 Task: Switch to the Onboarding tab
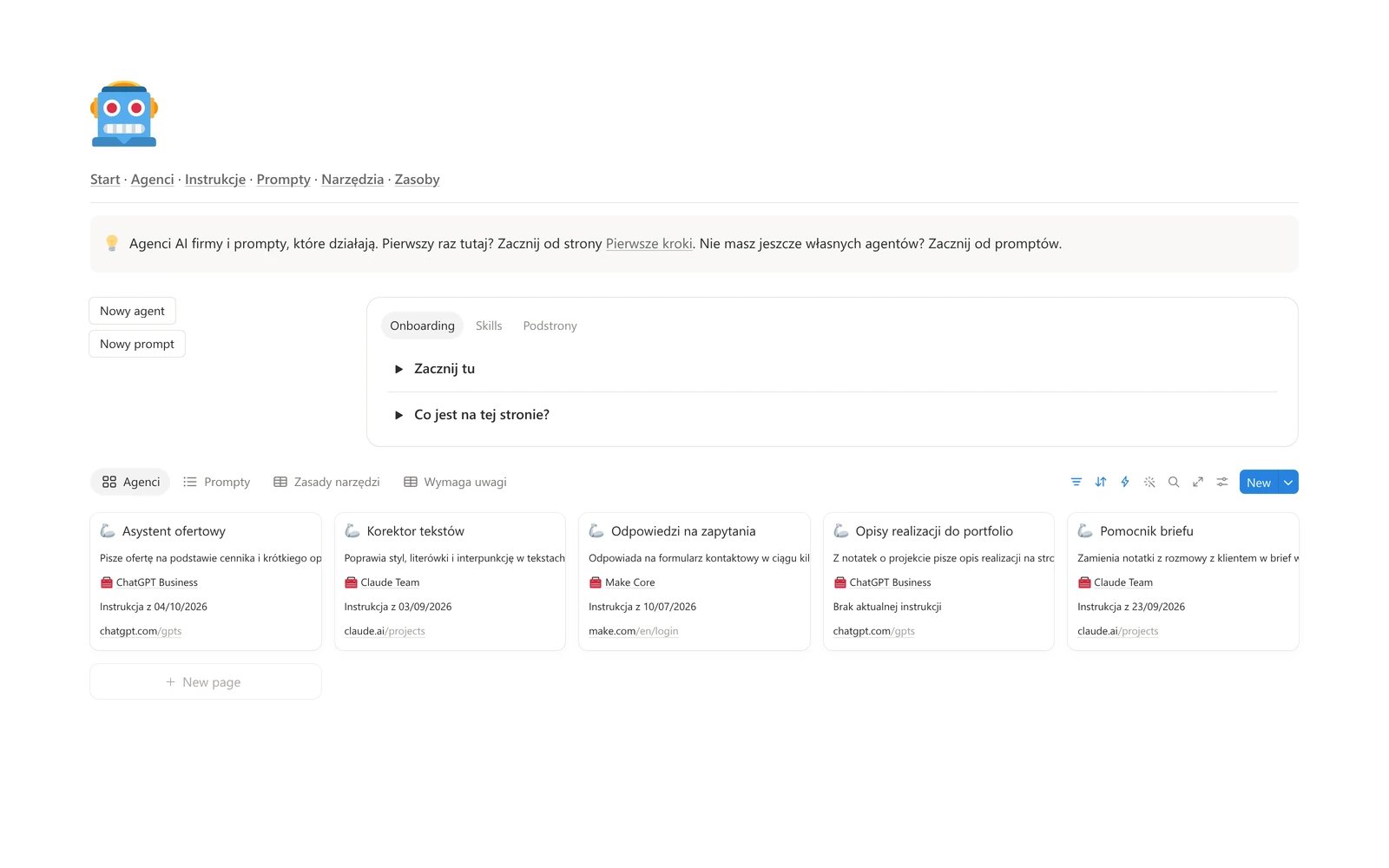[422, 325]
